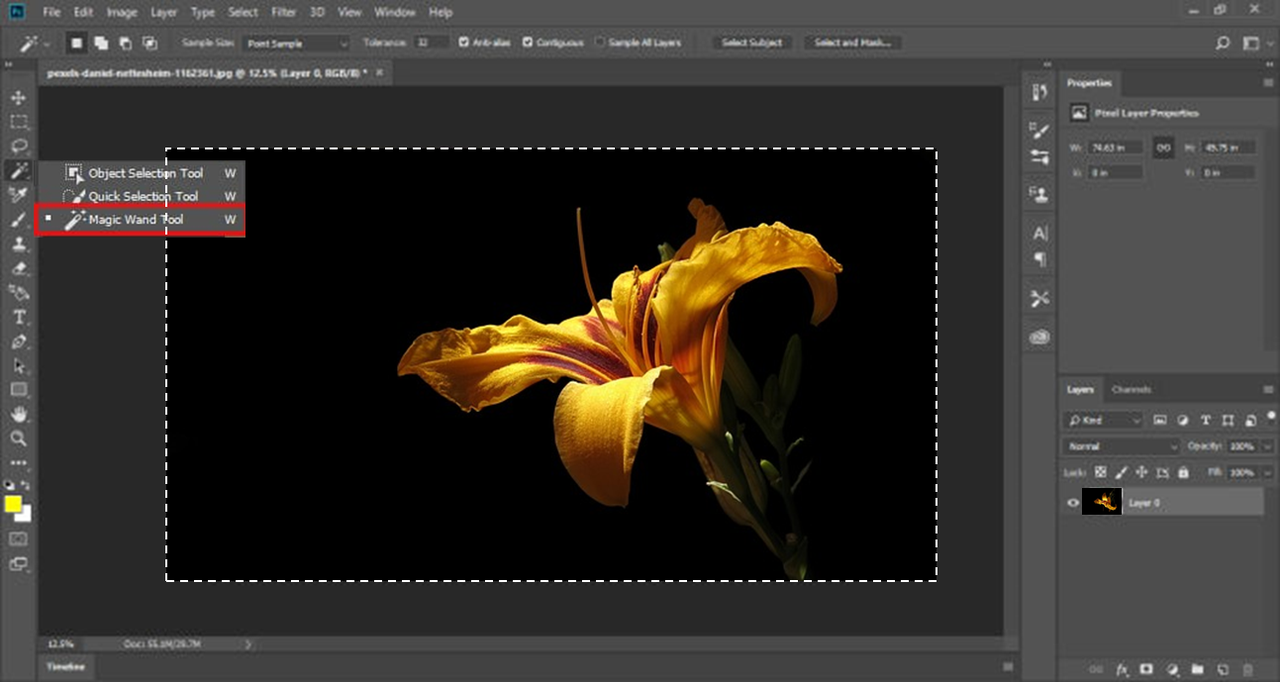Click the Tolerance value field
1280x682 pixels.
coord(432,43)
